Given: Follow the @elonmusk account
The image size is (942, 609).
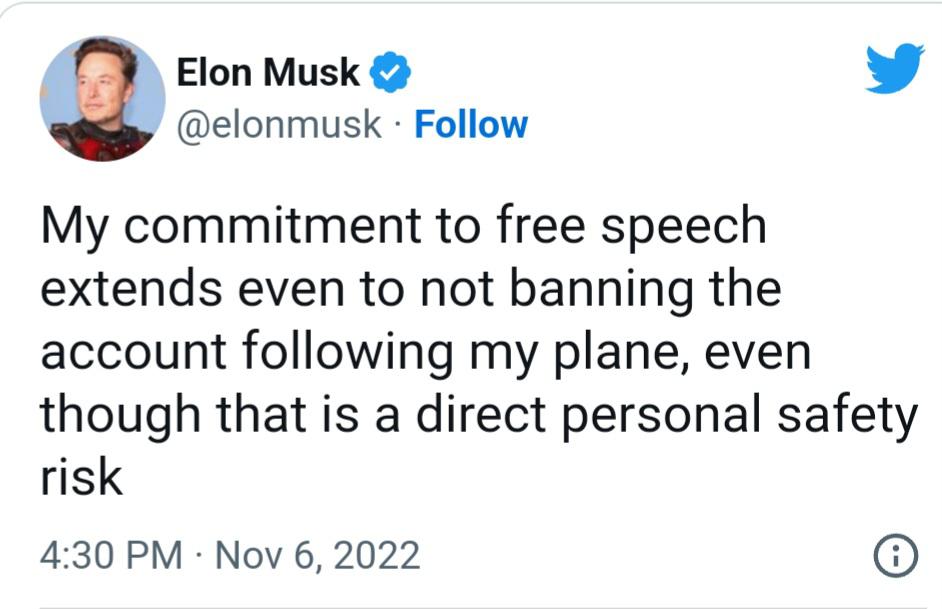Looking at the screenshot, I should pos(470,125).
